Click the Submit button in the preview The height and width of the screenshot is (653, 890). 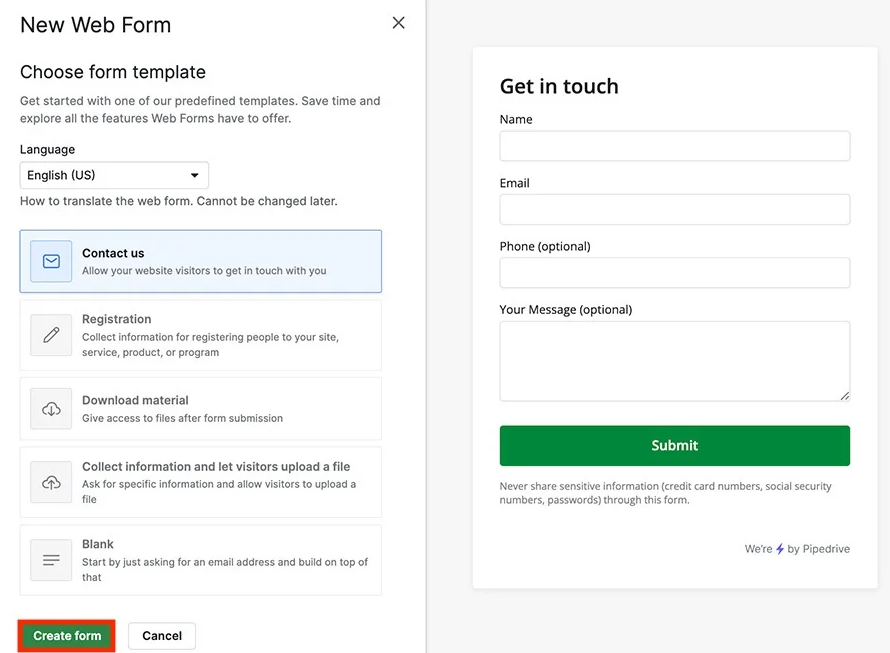pos(674,445)
